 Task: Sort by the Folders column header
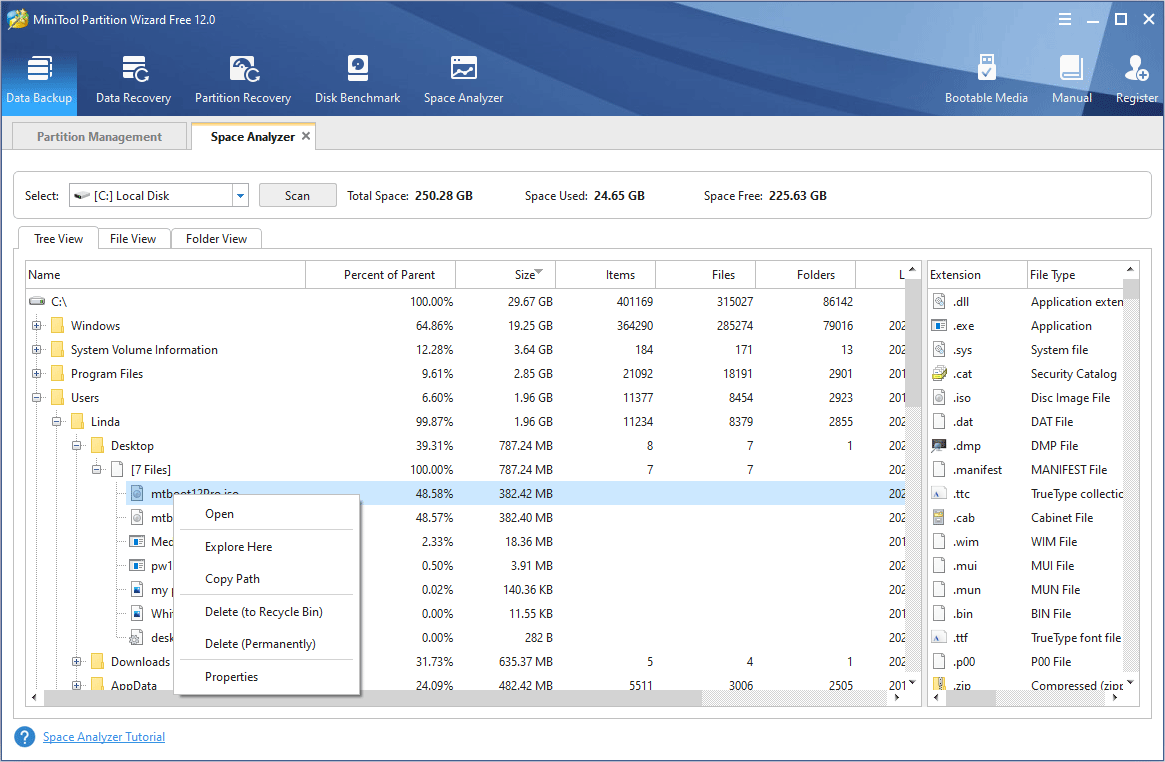point(805,275)
